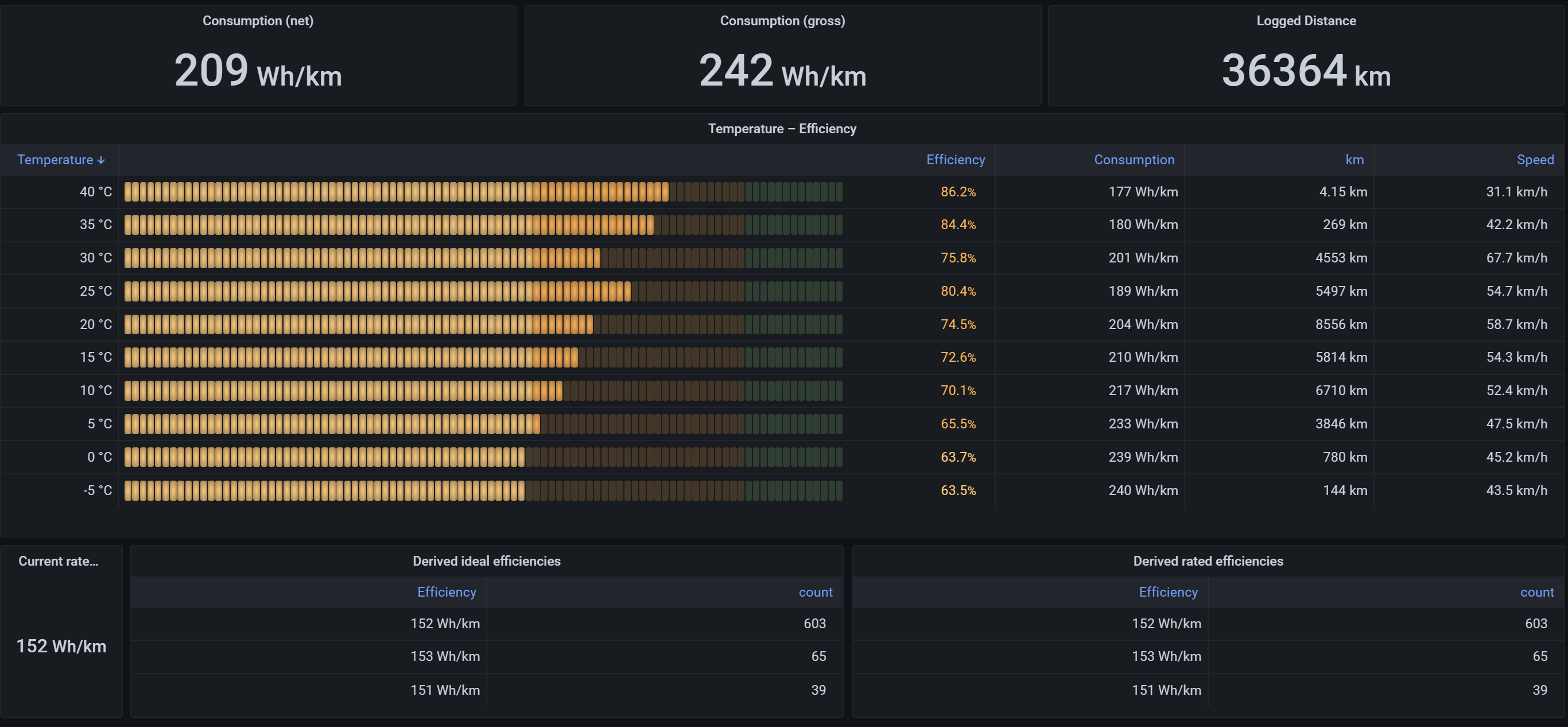The height and width of the screenshot is (727, 1568).
Task: Open the Derived ideal efficiencies panel menu
Action: 486,561
